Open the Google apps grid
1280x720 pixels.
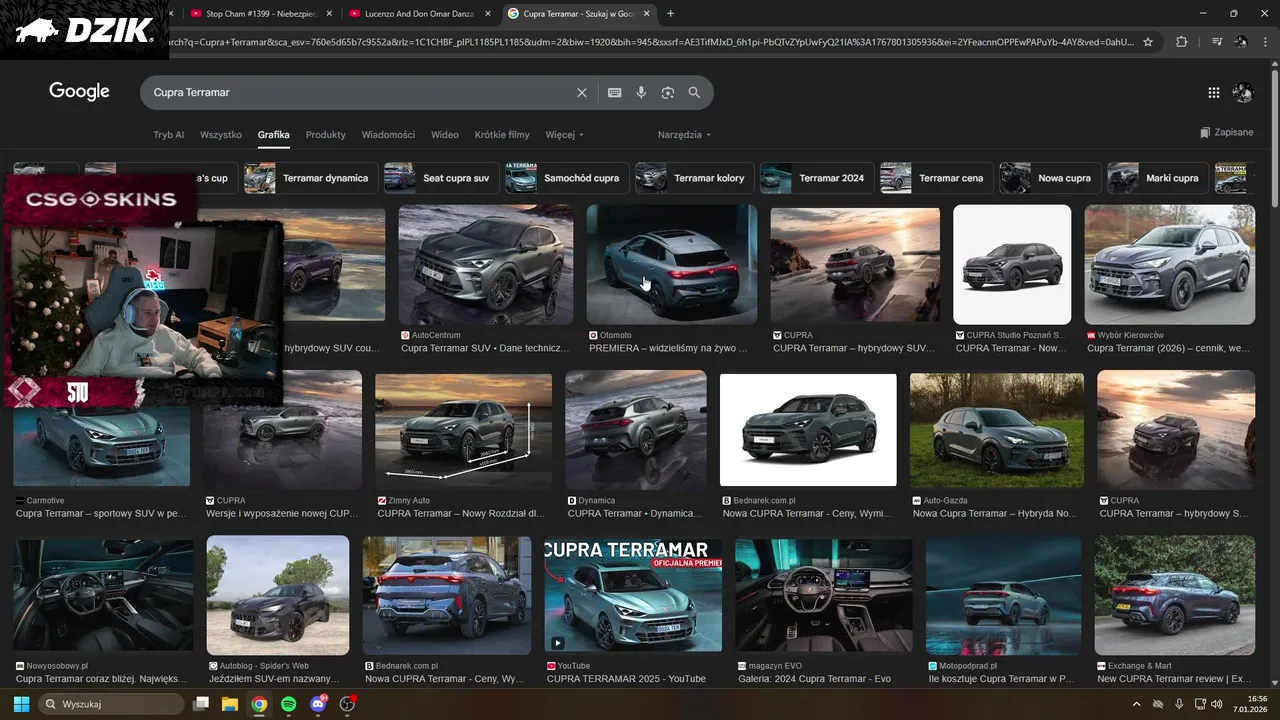click(1213, 92)
